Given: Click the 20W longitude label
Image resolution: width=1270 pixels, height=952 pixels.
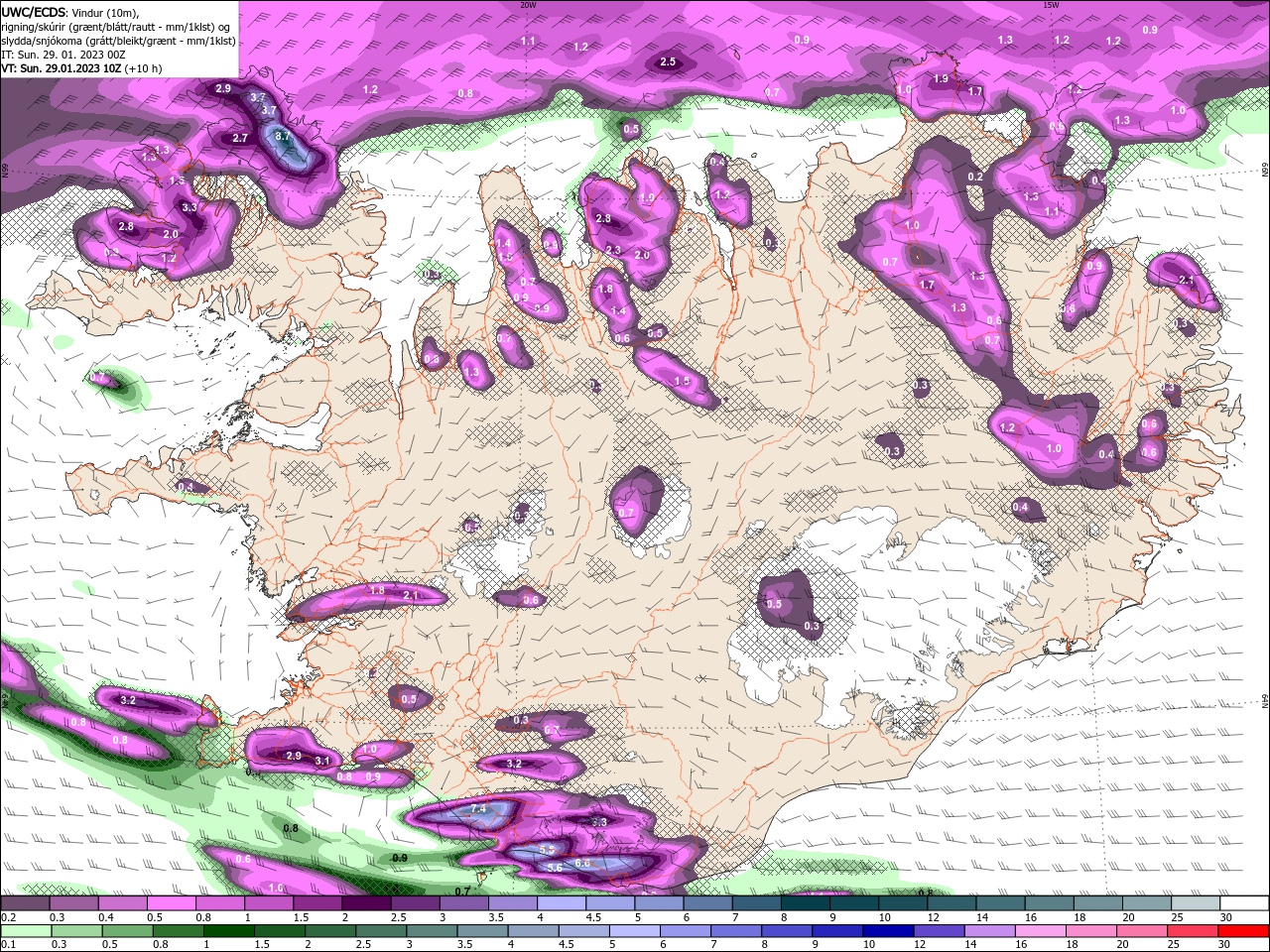Looking at the screenshot, I should pyautogui.click(x=528, y=5).
